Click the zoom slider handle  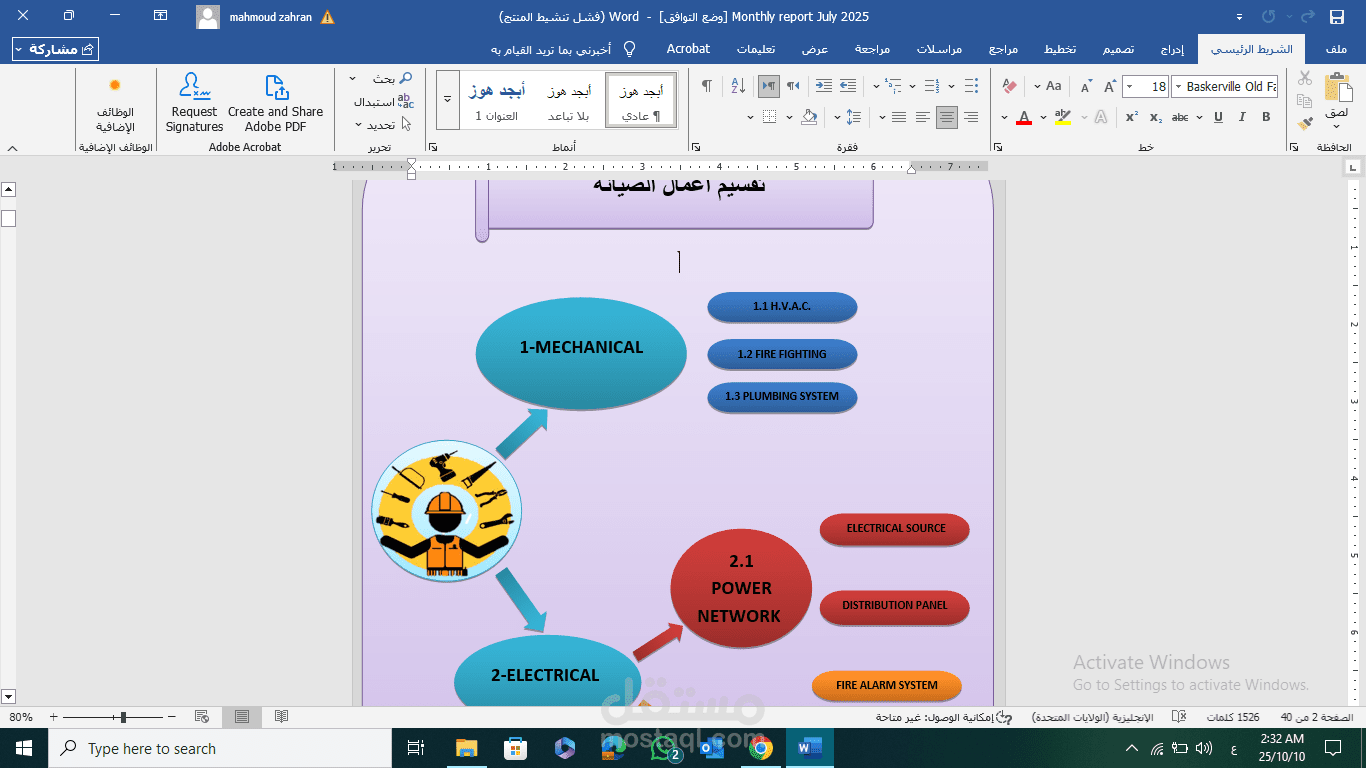click(x=123, y=717)
